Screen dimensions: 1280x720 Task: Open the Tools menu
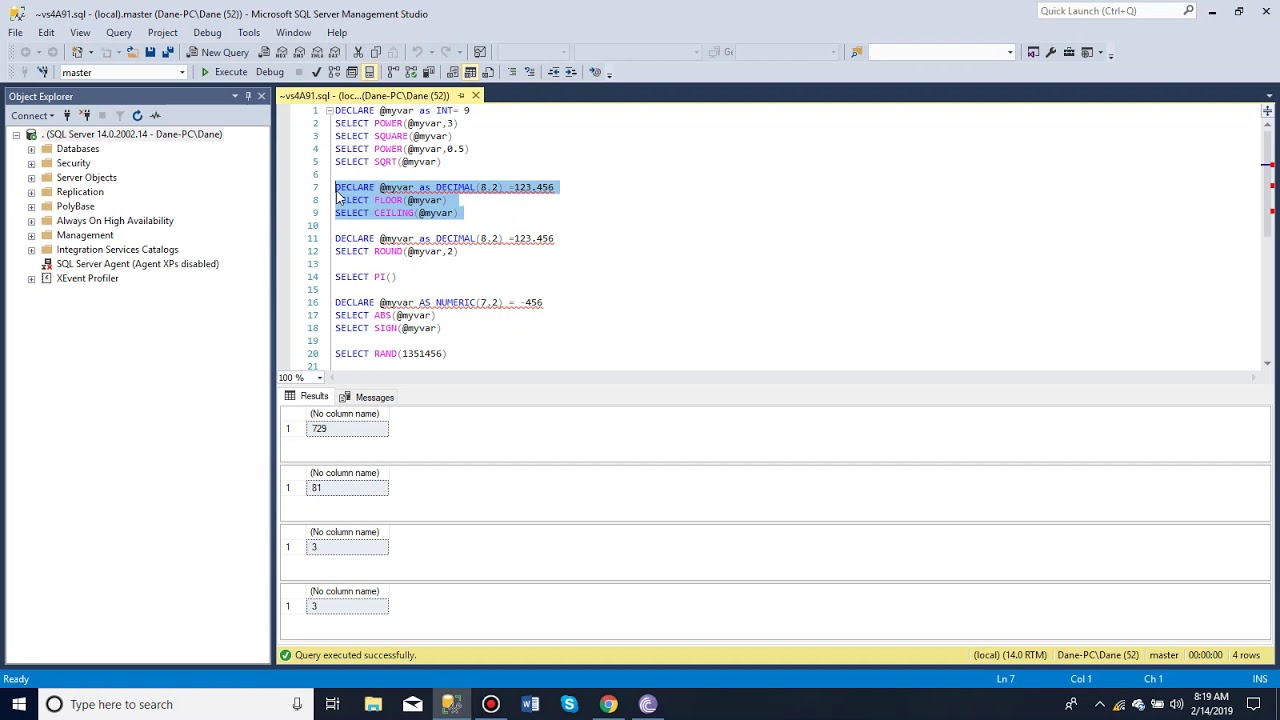pyautogui.click(x=249, y=33)
